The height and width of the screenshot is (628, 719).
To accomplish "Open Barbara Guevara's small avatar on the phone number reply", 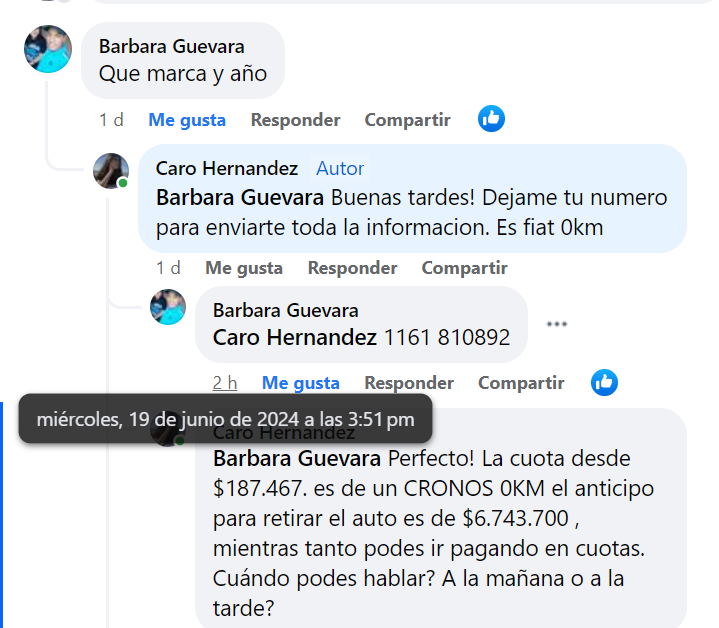I will pos(168,307).
